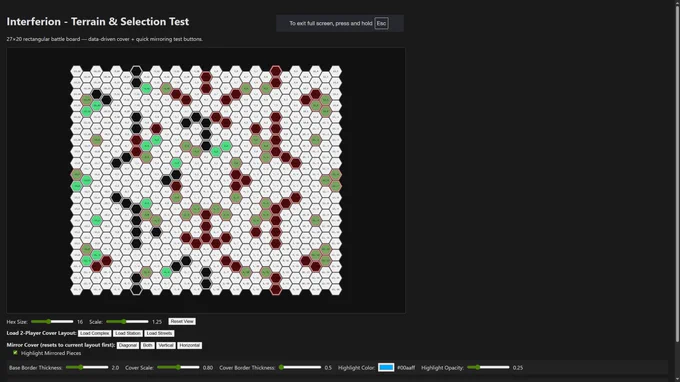The height and width of the screenshot is (382, 680).
Task: Click the '#00aaff' highlight color value
Action: coord(406,368)
